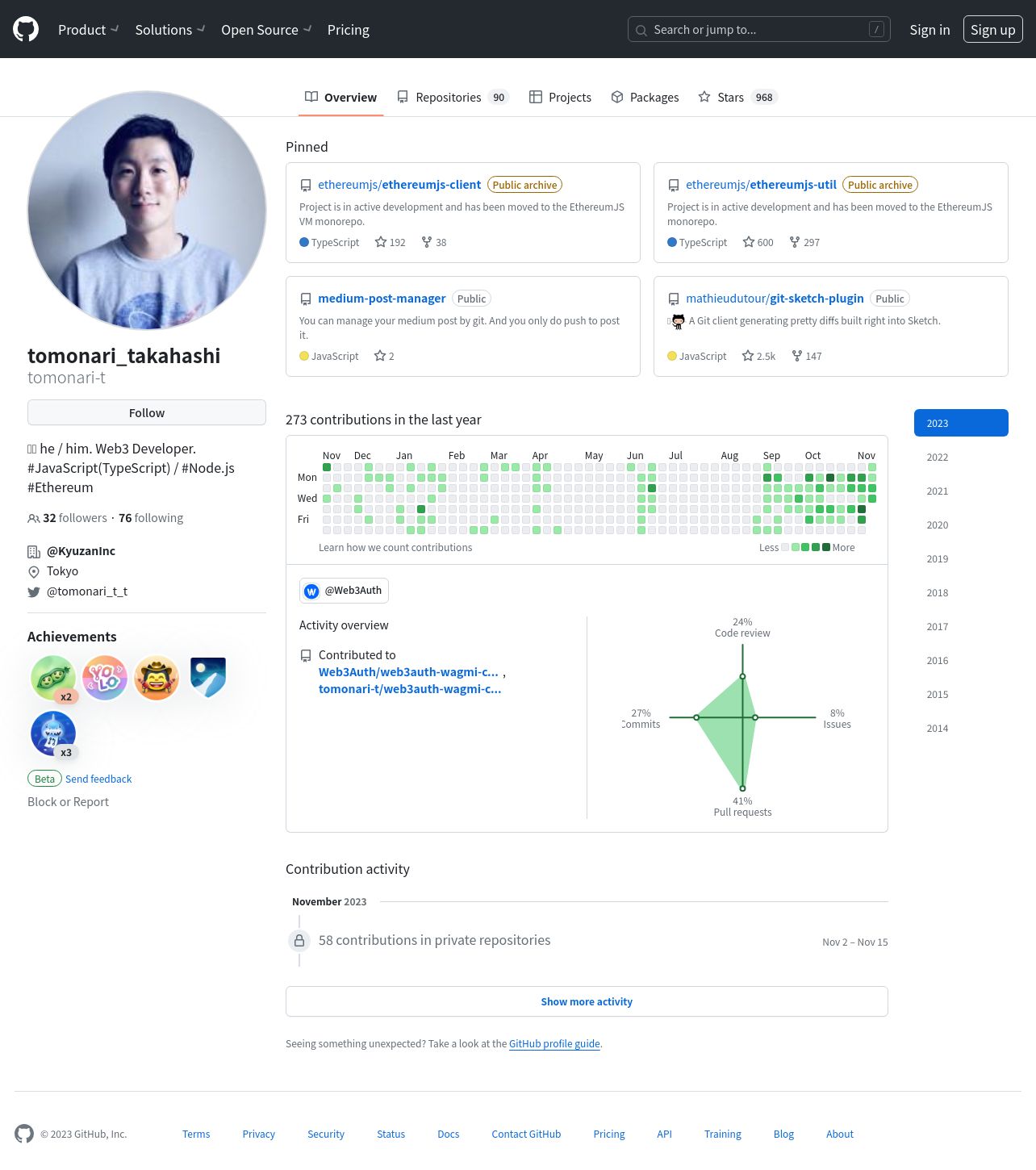Click the star icon on ethereumjs-util
This screenshot has height=1170, width=1036.
tap(749, 242)
